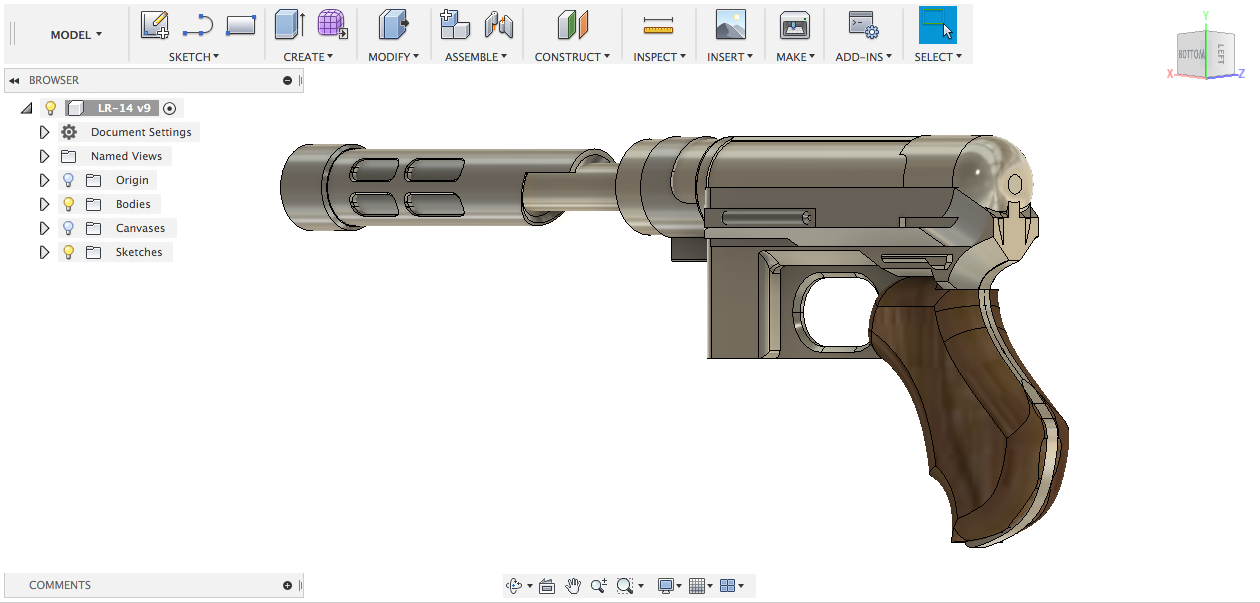The height and width of the screenshot is (603, 1260).
Task: Open the MODIFY menu
Action: pyautogui.click(x=394, y=57)
